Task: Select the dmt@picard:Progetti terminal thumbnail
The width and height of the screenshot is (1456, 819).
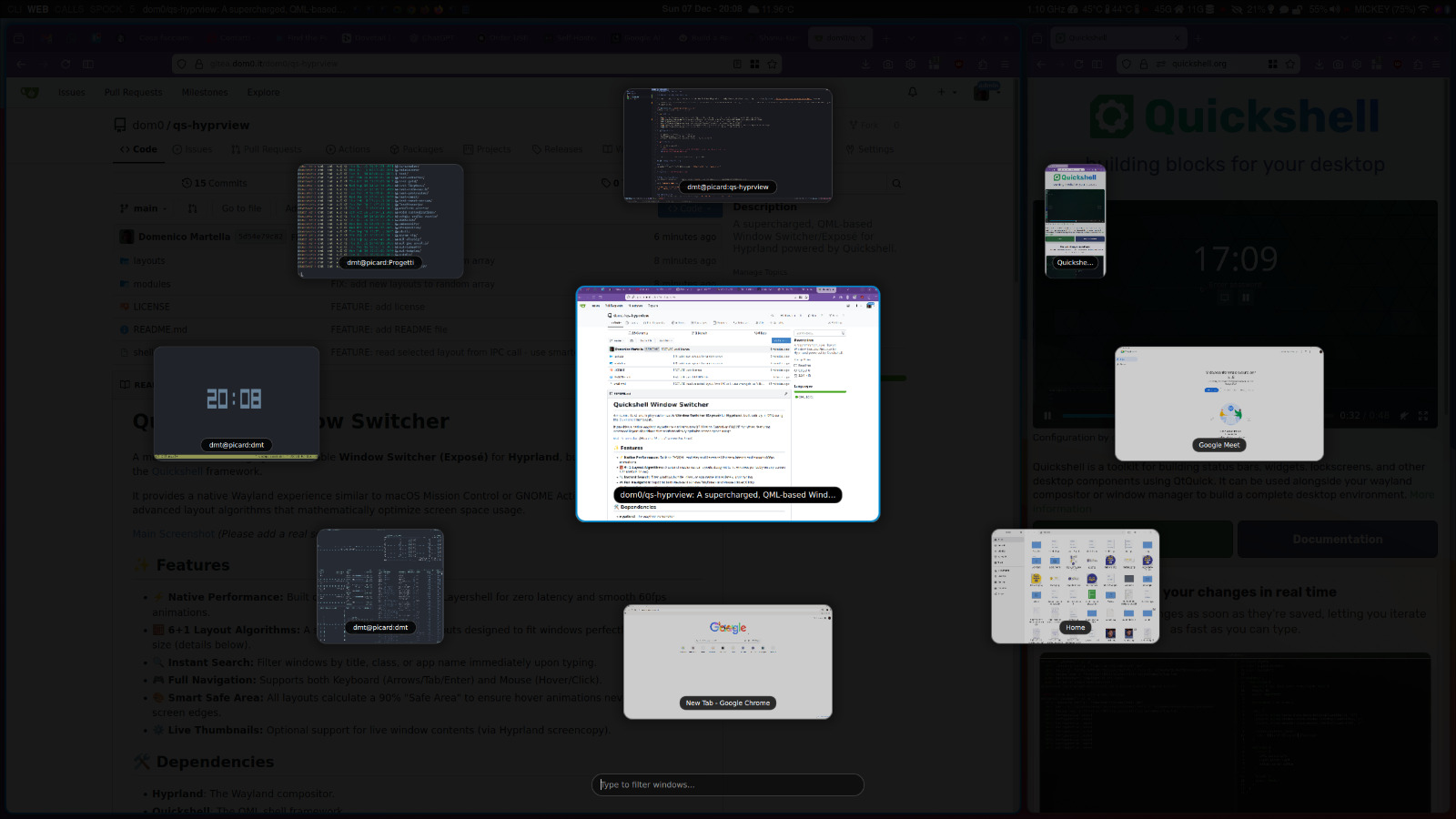Action: (x=380, y=221)
